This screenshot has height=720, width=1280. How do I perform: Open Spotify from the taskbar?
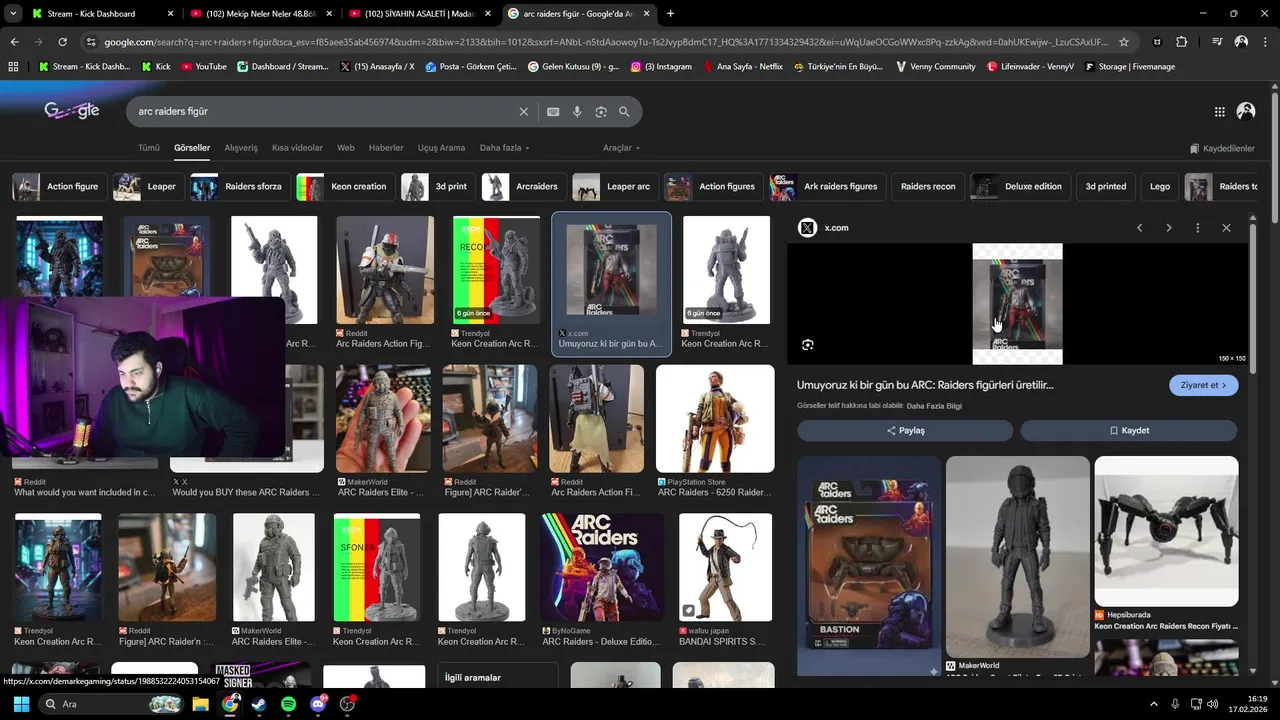[288, 704]
